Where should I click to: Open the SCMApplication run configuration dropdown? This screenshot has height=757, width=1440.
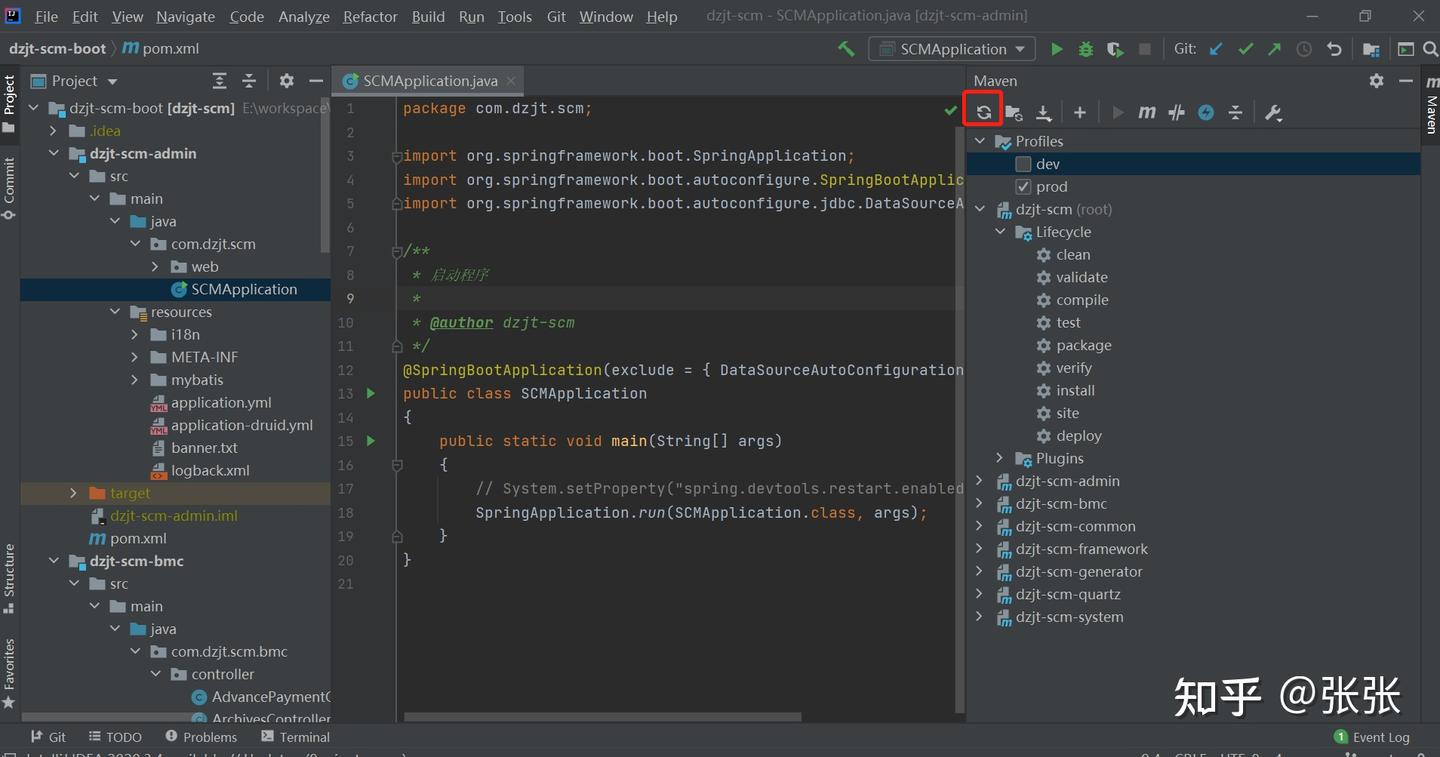click(952, 49)
